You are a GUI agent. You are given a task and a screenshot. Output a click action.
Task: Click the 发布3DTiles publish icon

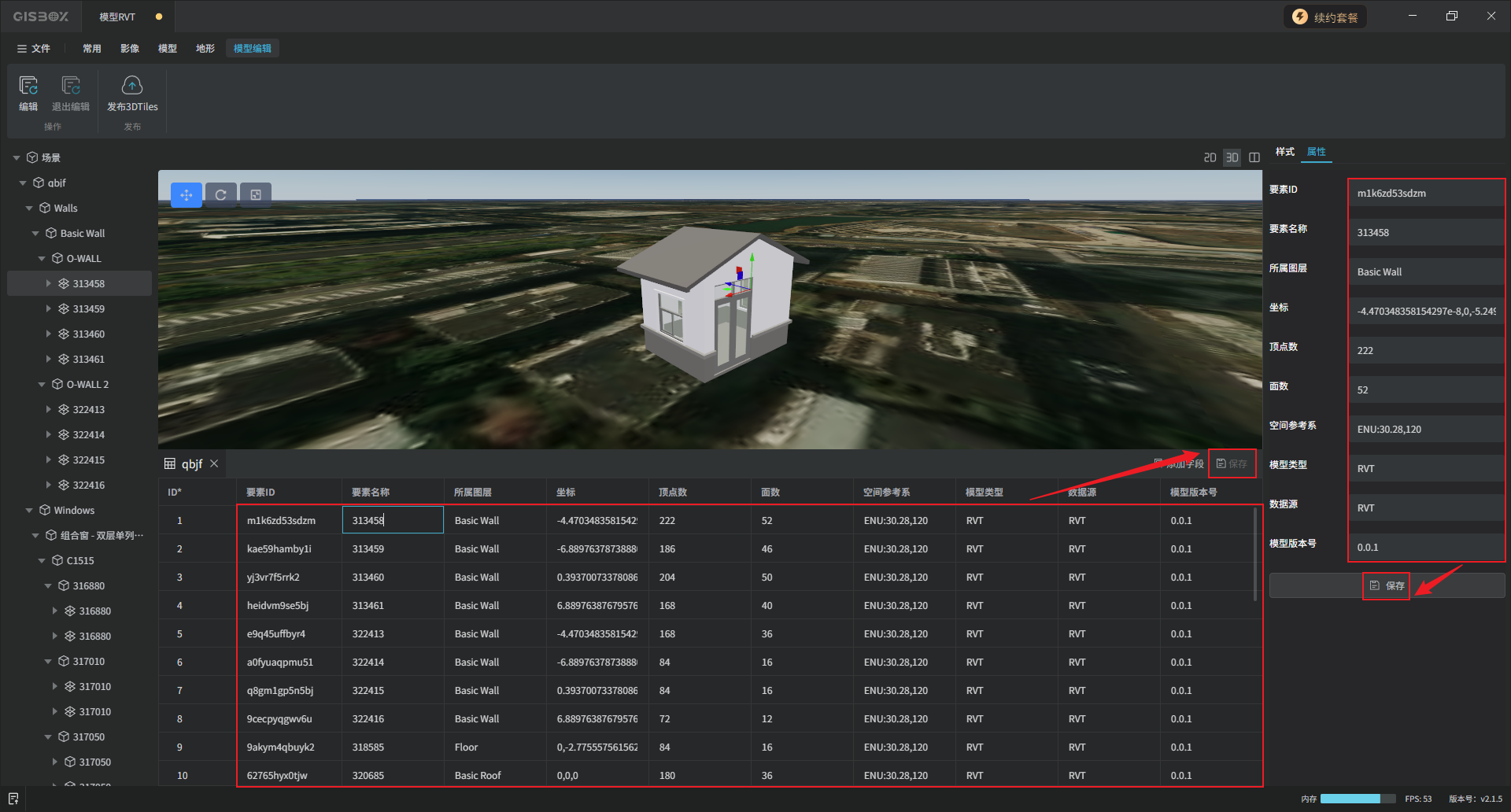click(x=132, y=86)
